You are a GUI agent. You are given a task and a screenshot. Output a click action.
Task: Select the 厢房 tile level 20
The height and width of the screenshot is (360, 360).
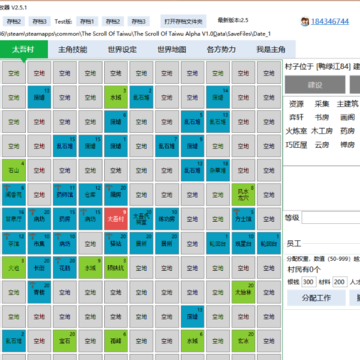116,195
